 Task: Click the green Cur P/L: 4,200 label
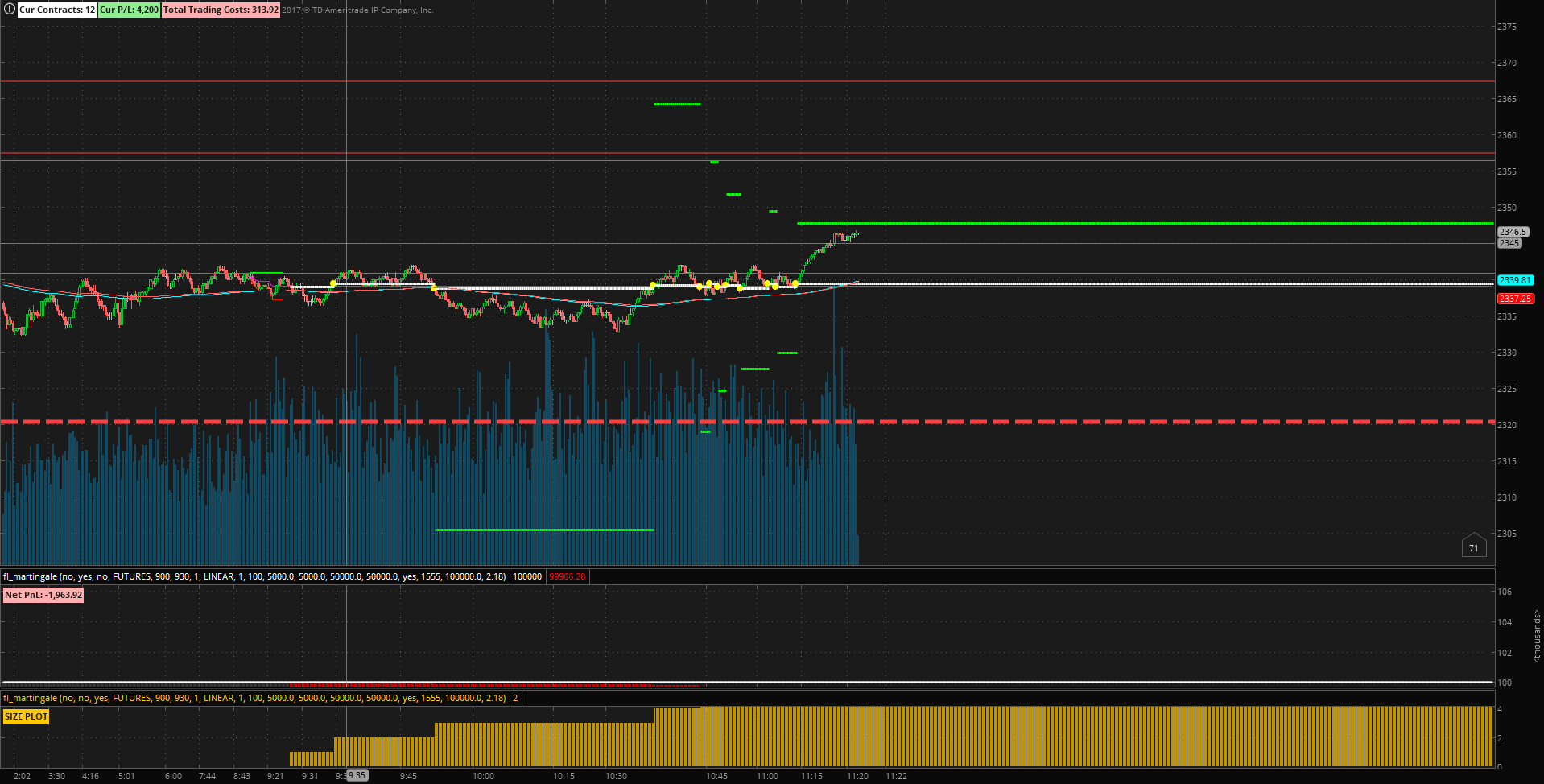(129, 10)
